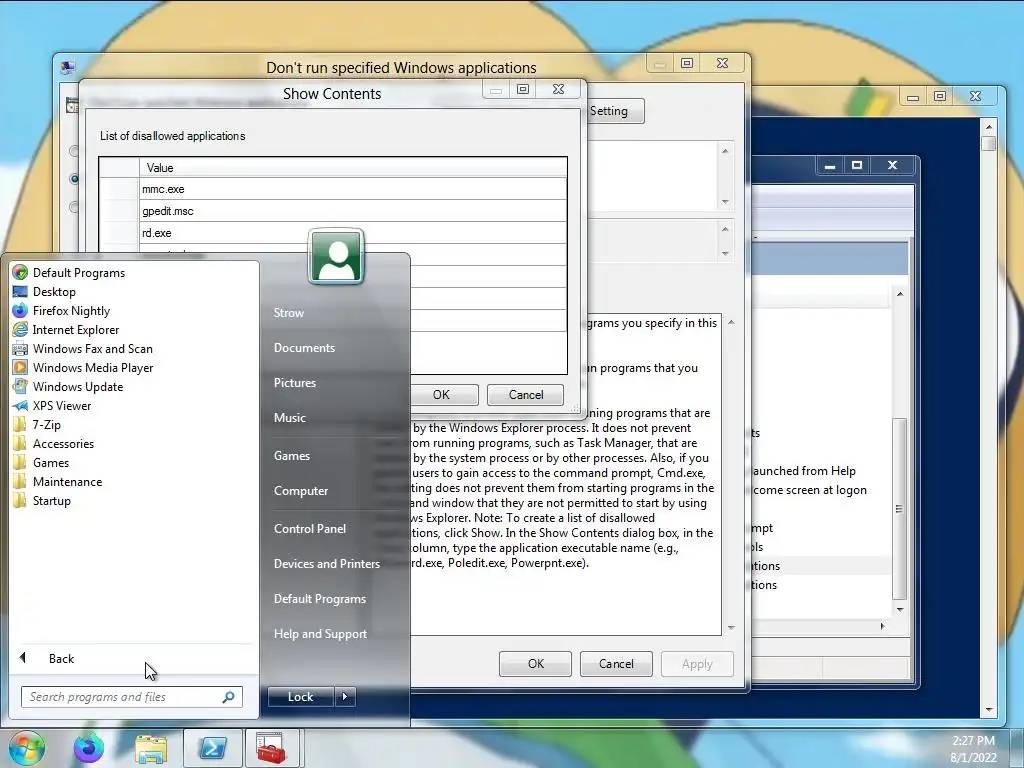Open Documents from the Start menu

click(304, 348)
